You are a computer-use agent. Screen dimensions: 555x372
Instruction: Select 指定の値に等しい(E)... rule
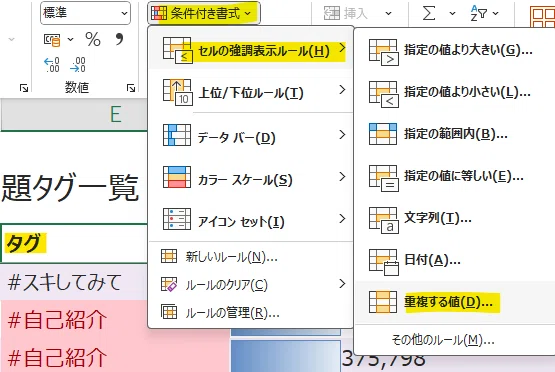[454, 176]
